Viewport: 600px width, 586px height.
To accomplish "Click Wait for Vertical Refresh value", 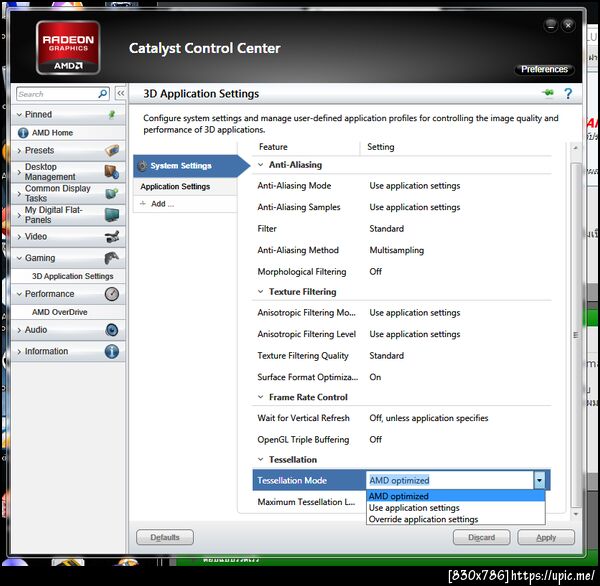I will pos(429,418).
